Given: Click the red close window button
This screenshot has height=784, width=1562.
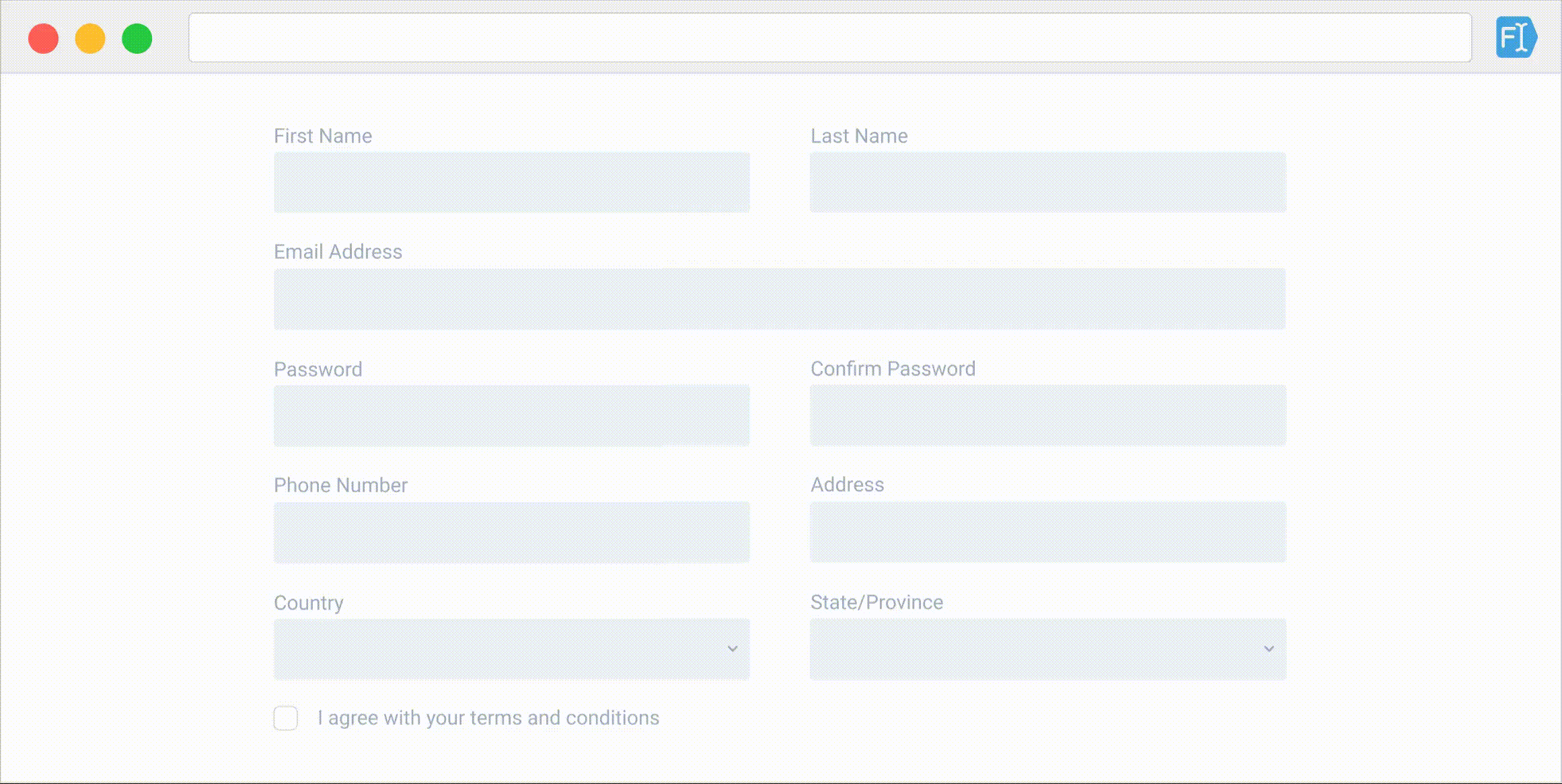Looking at the screenshot, I should tap(44, 38).
